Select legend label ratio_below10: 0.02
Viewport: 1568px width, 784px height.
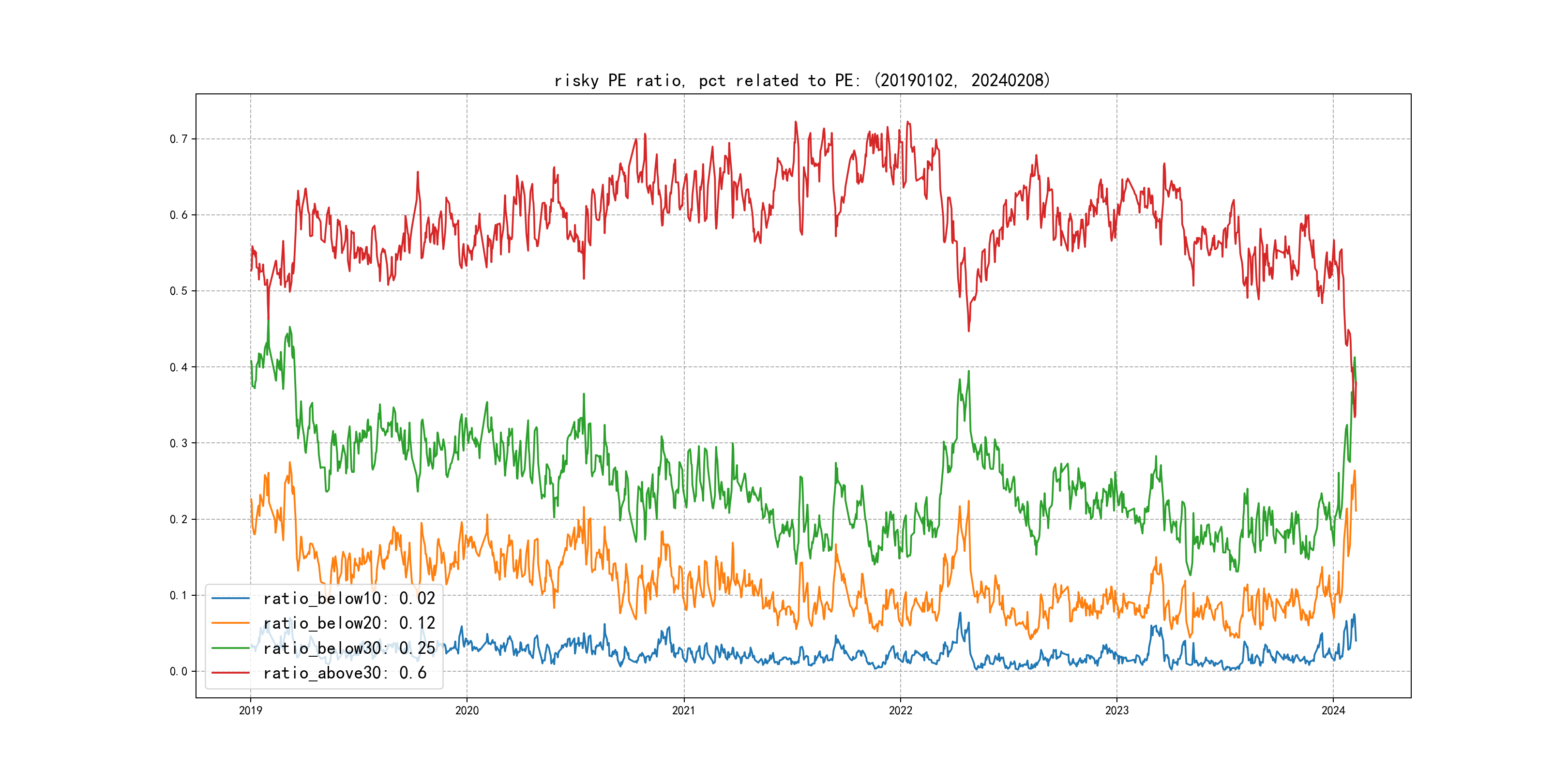[349, 598]
